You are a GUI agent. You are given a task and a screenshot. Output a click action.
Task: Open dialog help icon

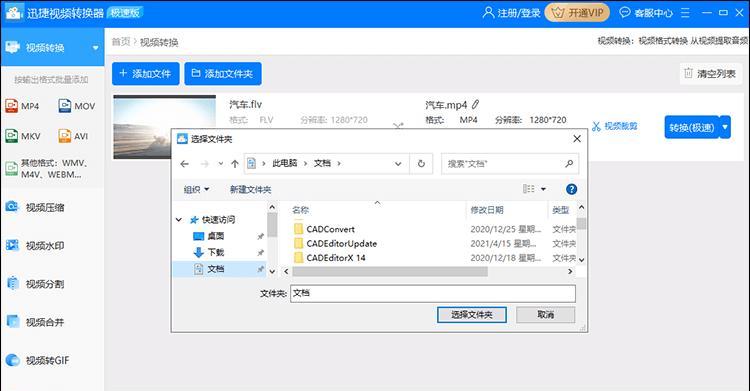tap(571, 189)
